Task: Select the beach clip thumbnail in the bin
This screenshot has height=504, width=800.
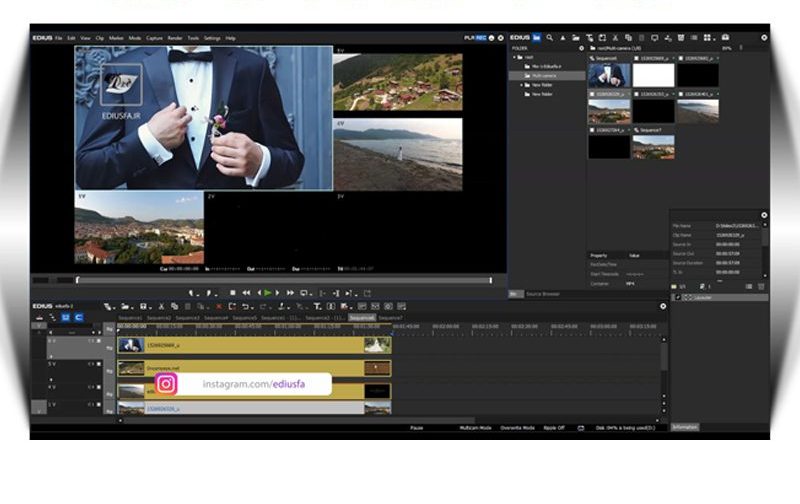Action: tap(698, 111)
